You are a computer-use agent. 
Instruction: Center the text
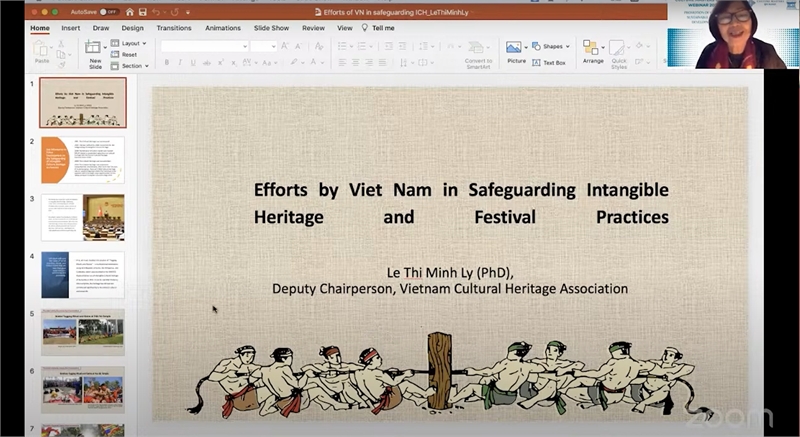(356, 63)
